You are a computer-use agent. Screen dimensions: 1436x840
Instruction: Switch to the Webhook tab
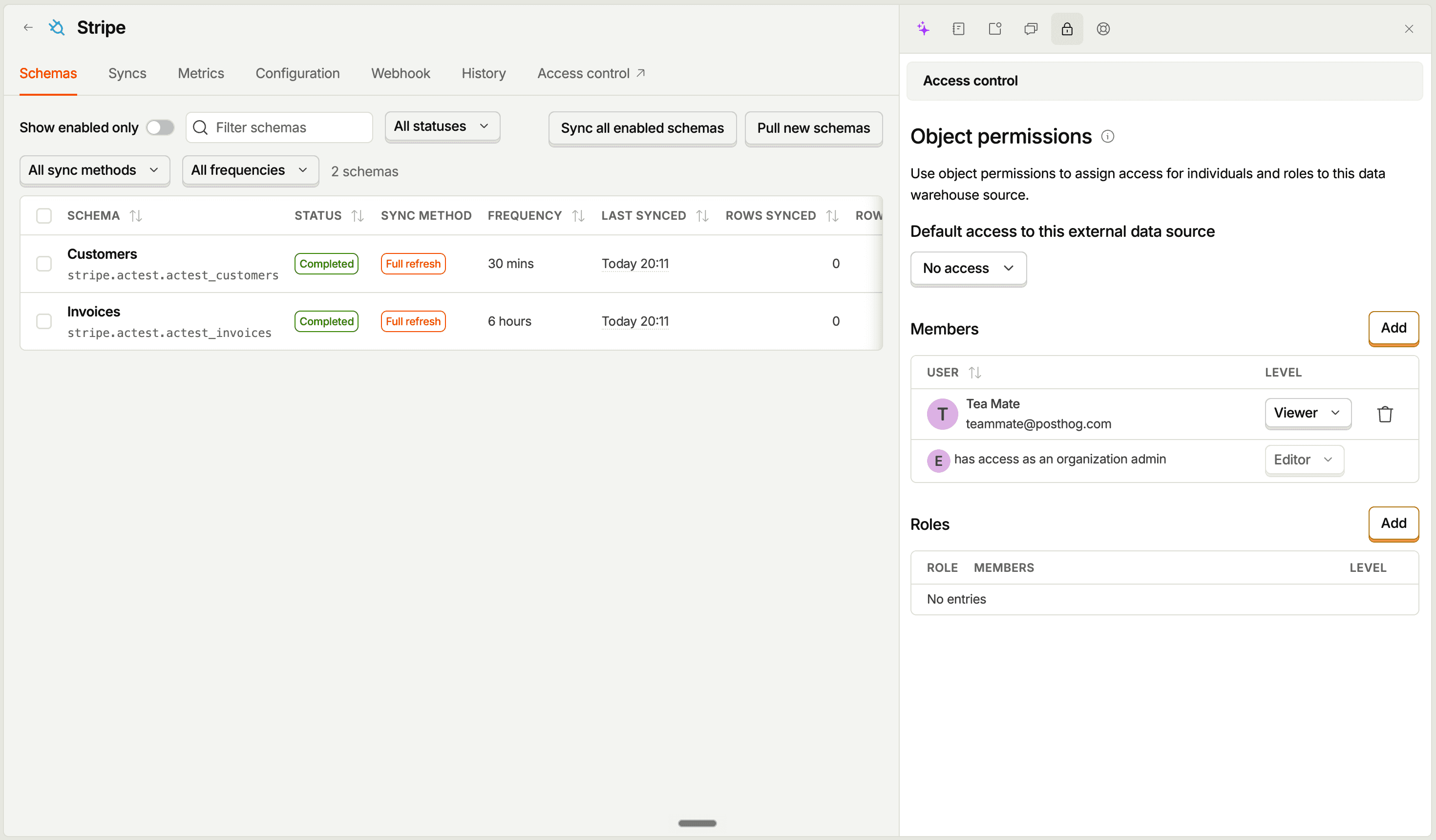click(401, 74)
